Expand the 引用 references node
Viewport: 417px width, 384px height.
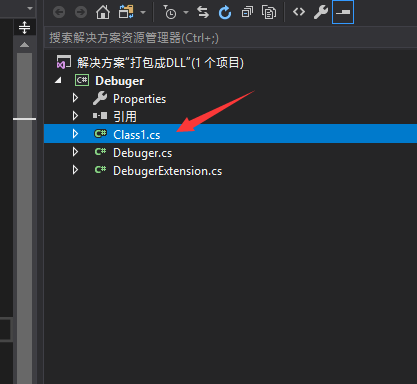click(x=75, y=116)
